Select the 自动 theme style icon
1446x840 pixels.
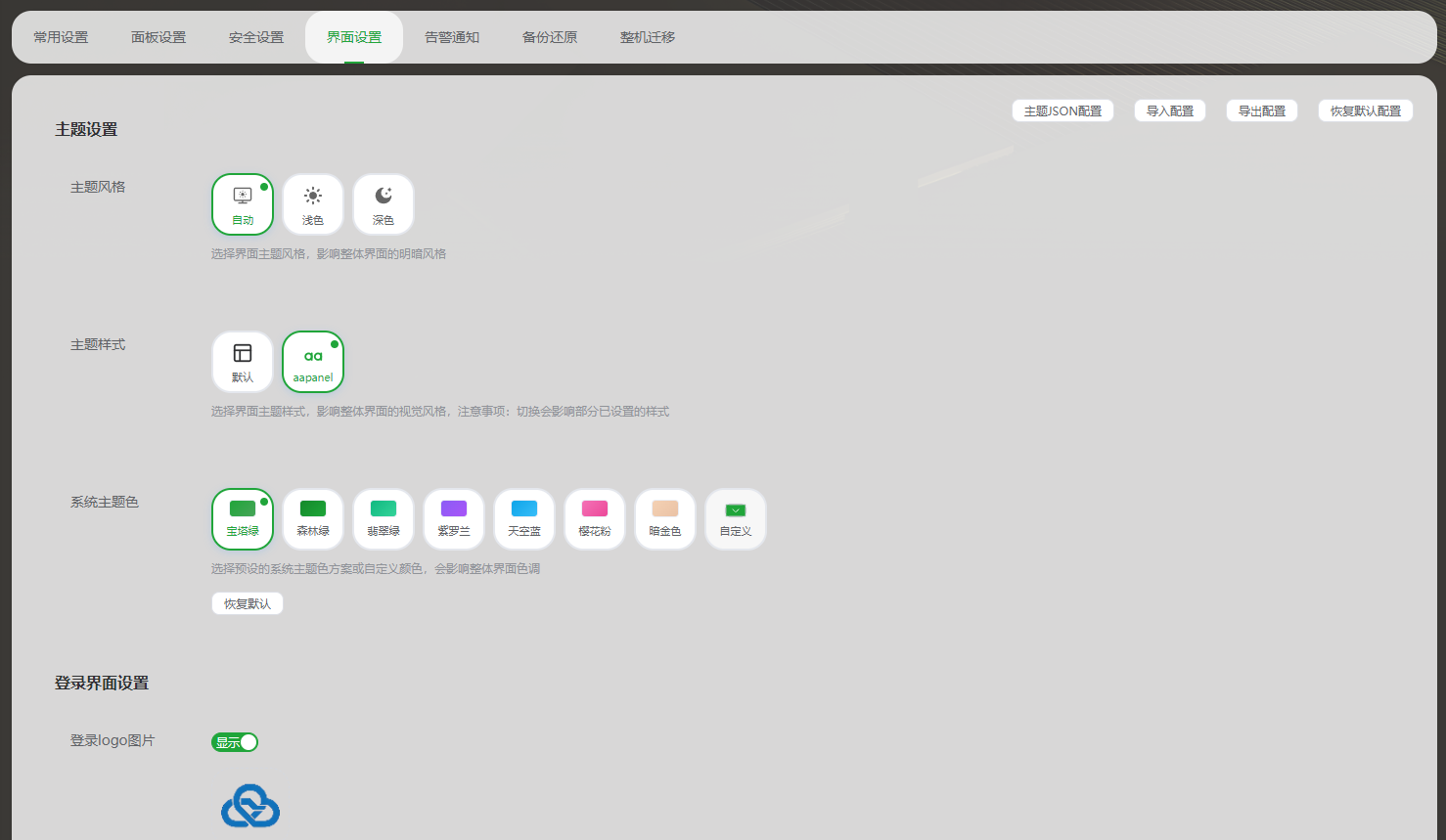point(242,203)
